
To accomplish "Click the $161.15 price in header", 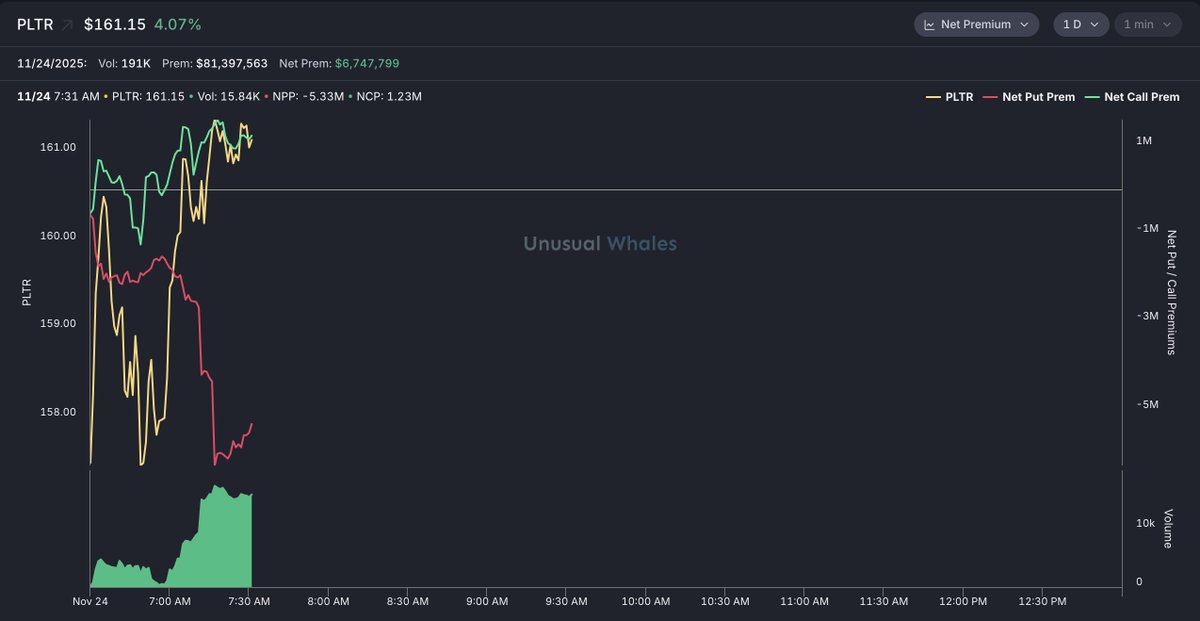I will 114,24.
